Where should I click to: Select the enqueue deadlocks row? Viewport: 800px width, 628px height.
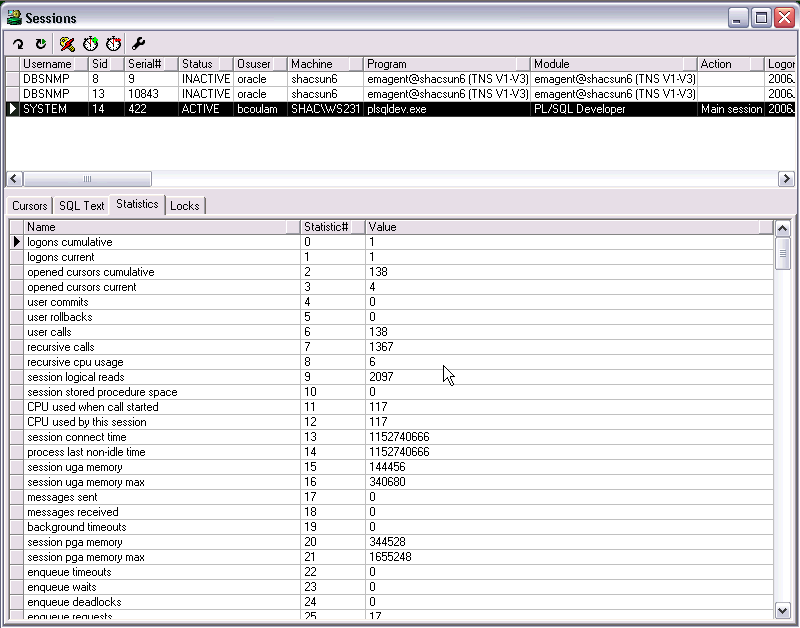391,602
